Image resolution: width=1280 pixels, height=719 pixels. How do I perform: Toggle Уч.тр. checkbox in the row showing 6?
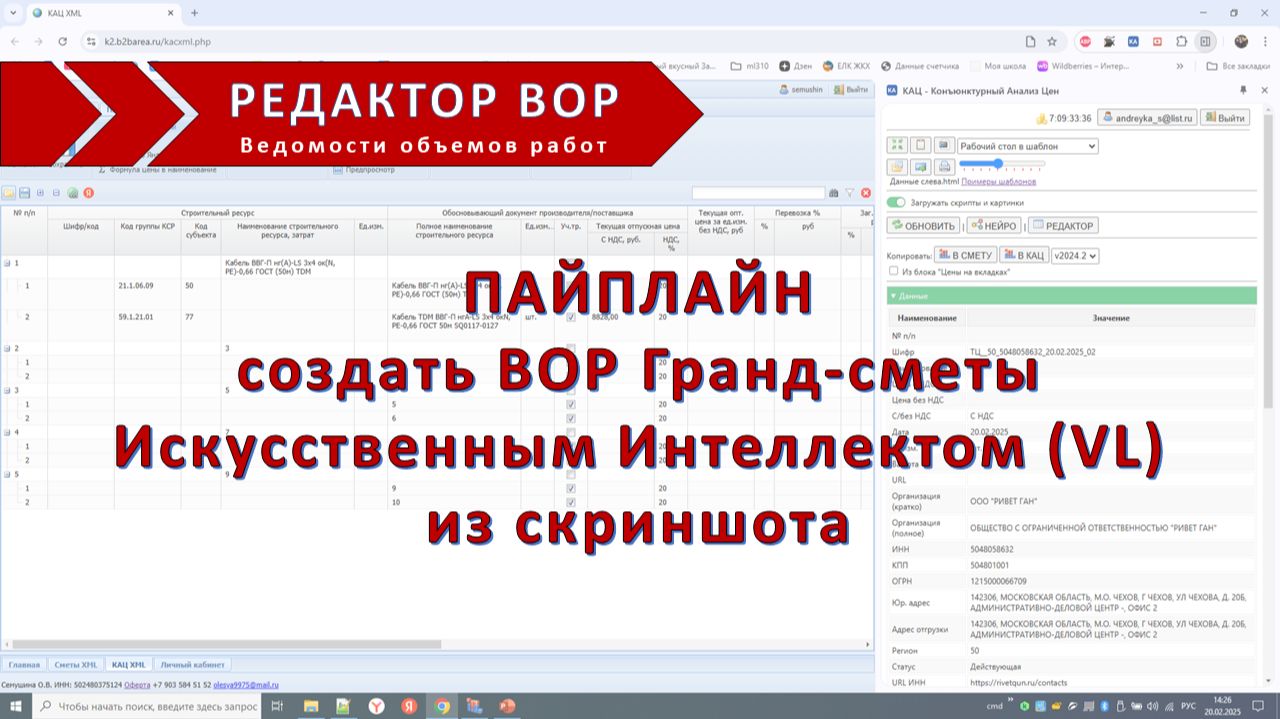(570, 418)
